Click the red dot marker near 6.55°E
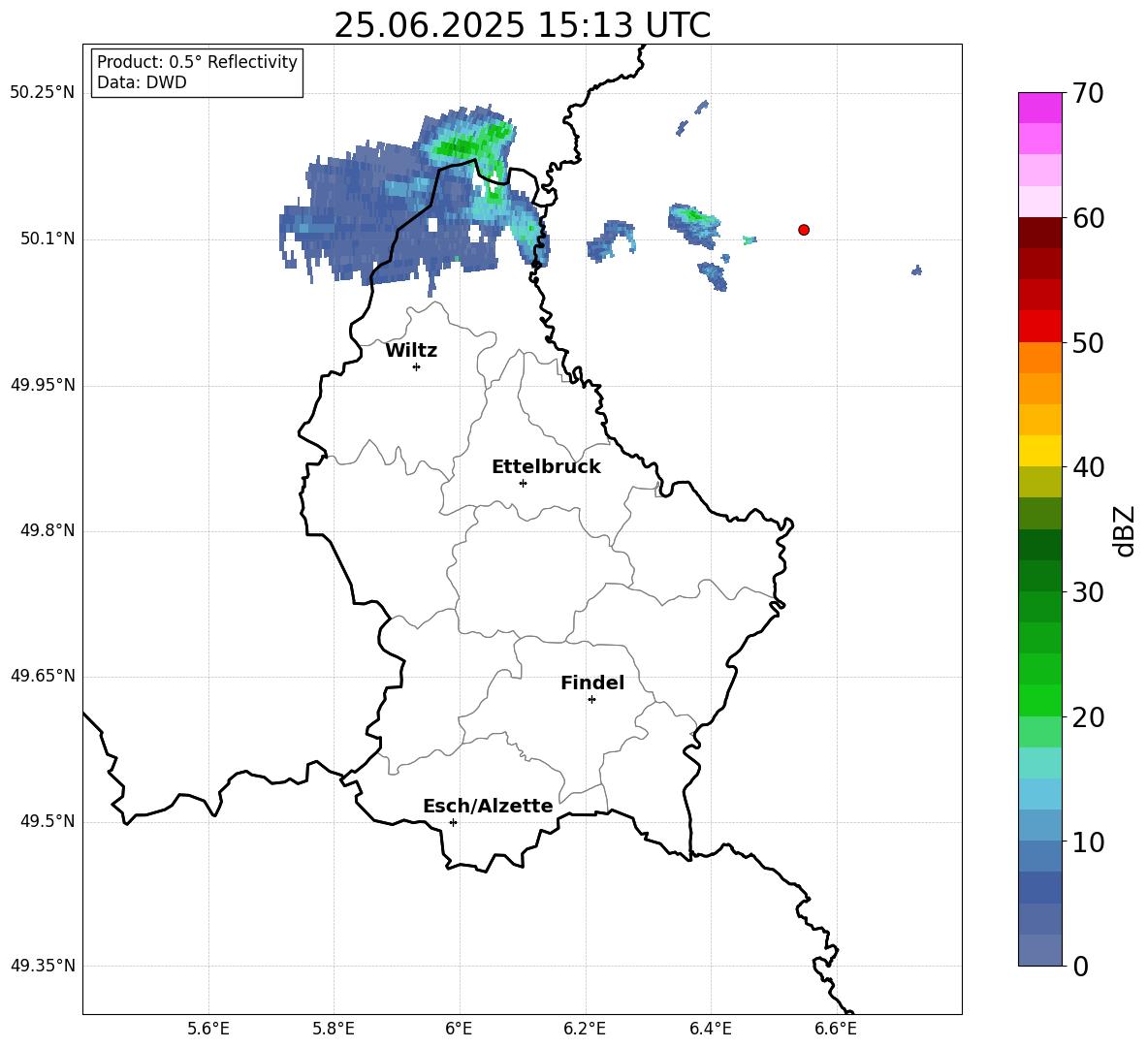This screenshot has height=1048, width=1148. 803,230
